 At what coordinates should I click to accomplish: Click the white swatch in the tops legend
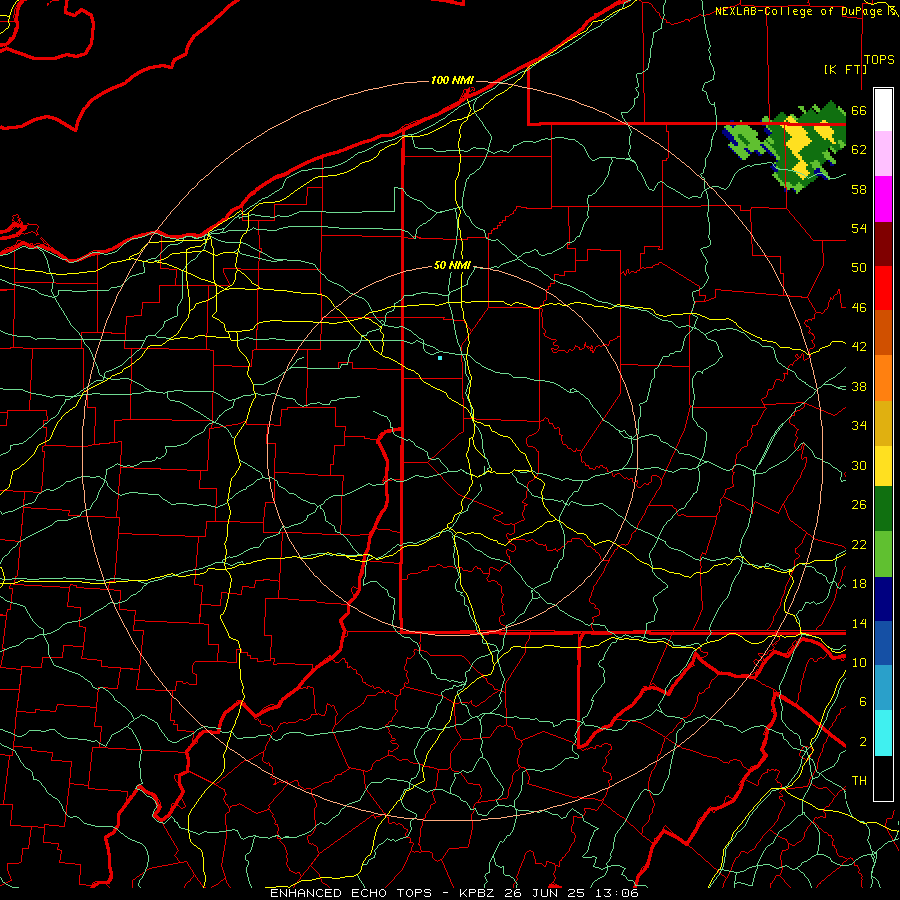click(x=883, y=110)
